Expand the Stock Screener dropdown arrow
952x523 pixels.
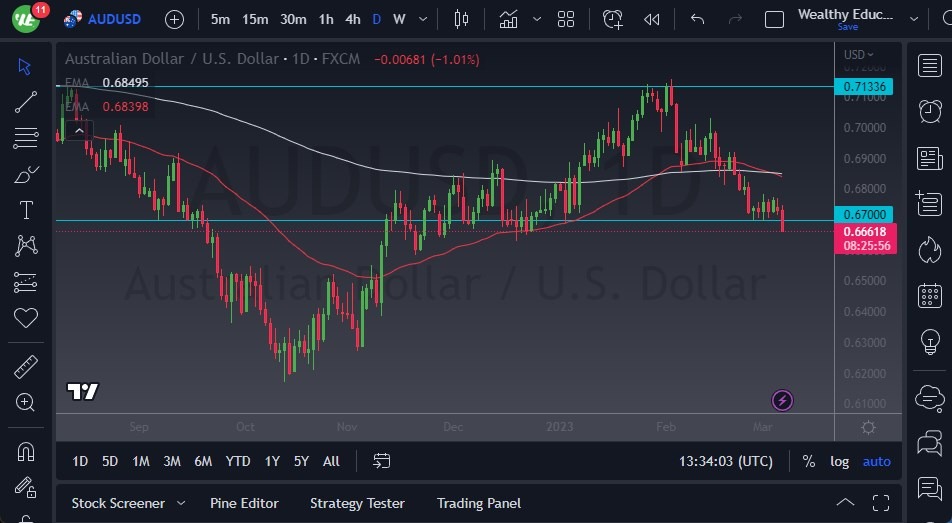point(181,503)
